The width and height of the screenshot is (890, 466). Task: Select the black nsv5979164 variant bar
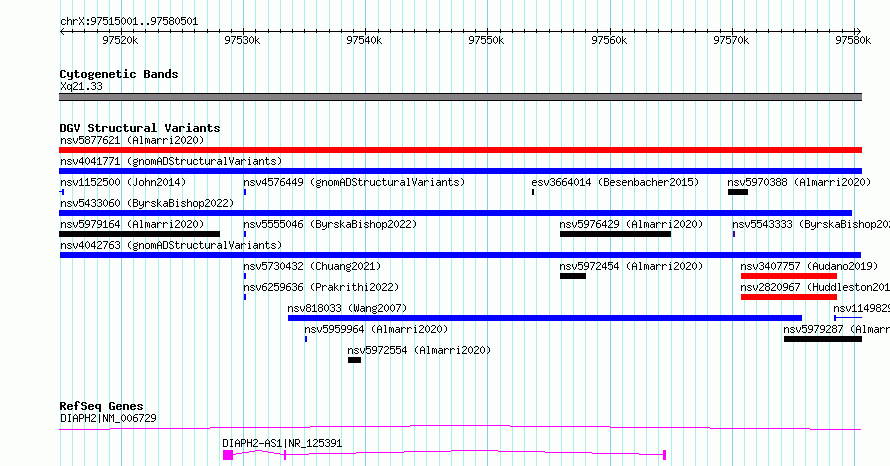point(140,234)
